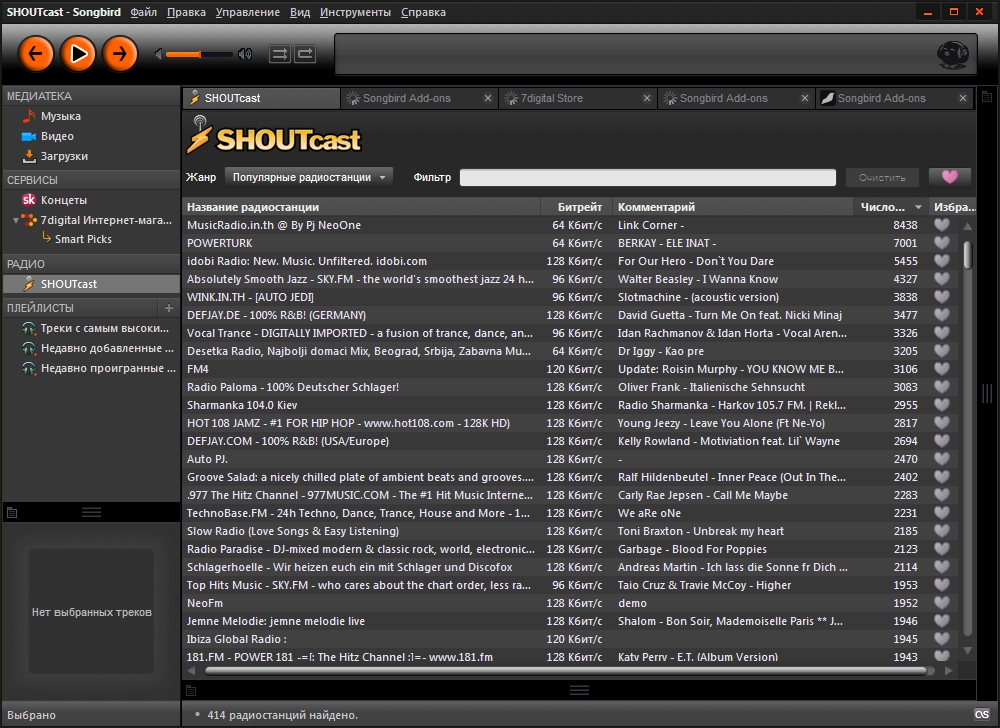Focus the Фильтр search field
Viewport: 1000px width, 728px height.
click(648, 177)
